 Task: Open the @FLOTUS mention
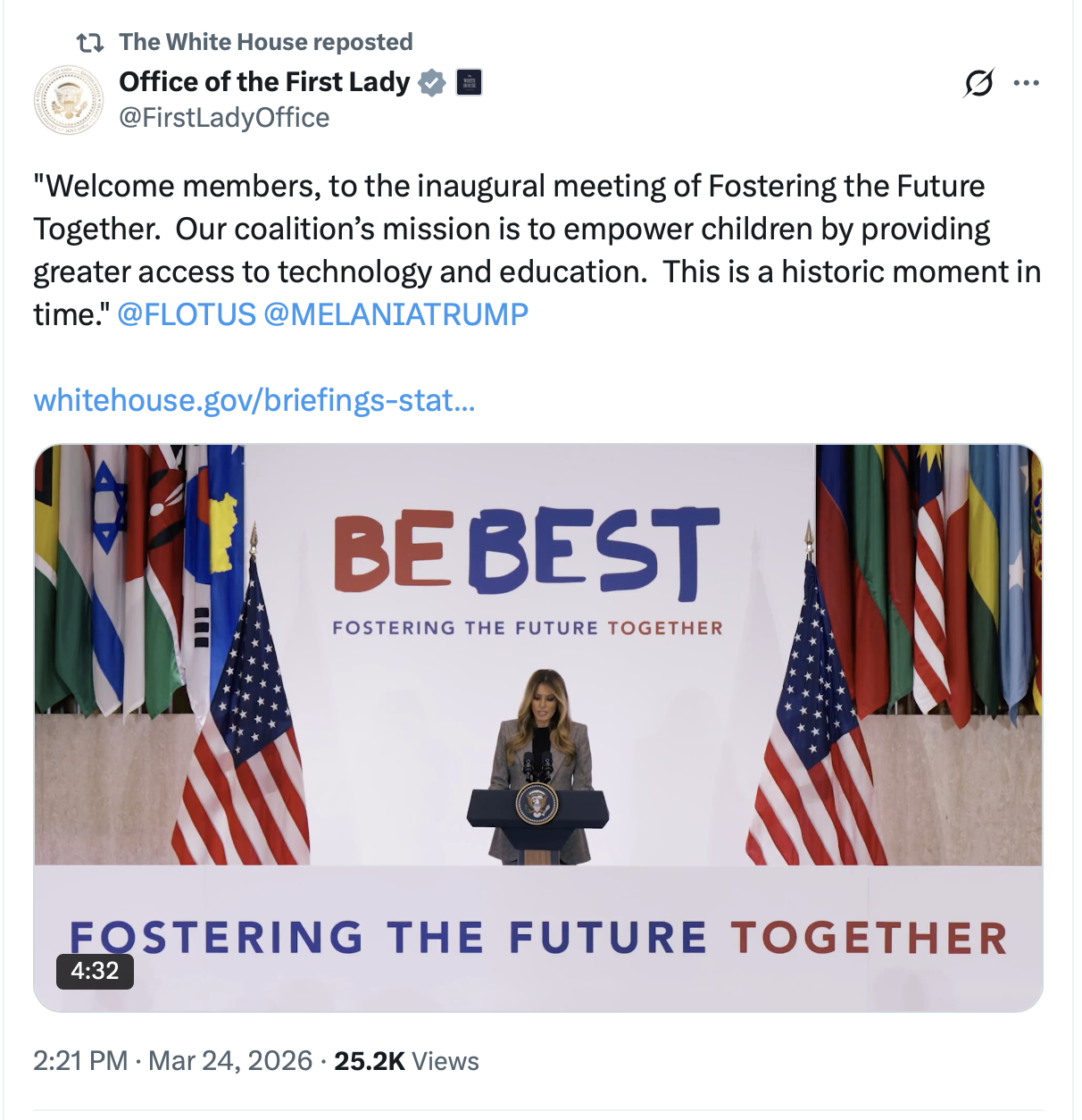(187, 314)
